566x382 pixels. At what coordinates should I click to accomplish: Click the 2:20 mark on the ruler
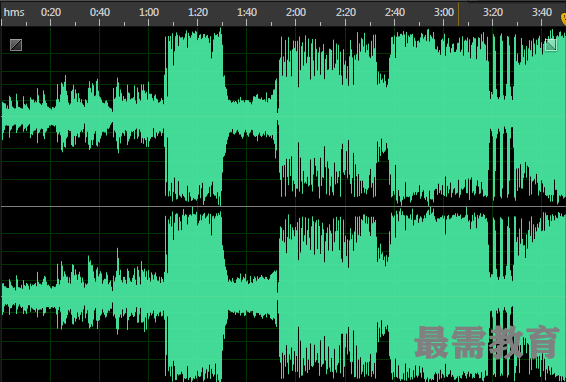[346, 12]
